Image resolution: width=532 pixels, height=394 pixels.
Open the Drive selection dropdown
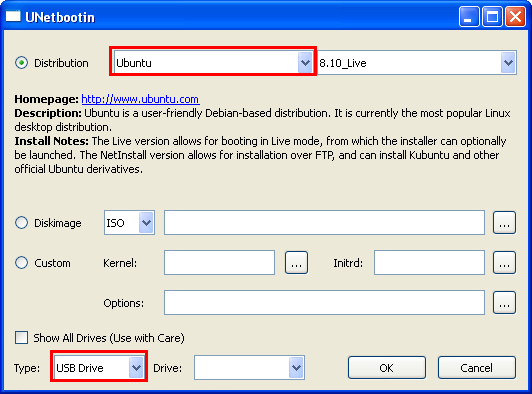[249, 367]
